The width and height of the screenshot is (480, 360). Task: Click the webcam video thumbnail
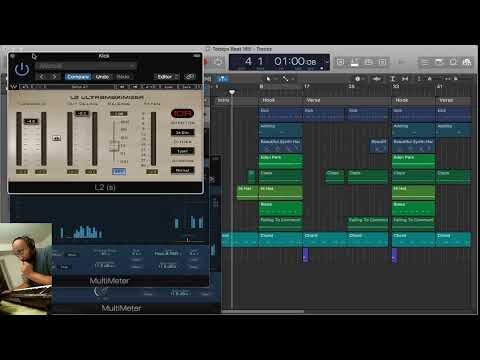(26, 269)
